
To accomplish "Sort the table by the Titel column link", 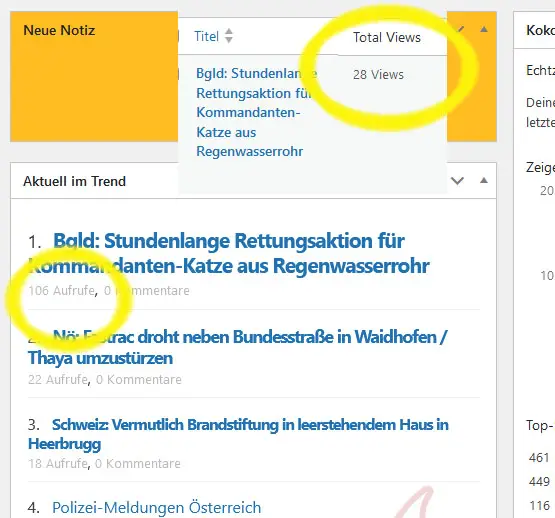I will click(206, 36).
